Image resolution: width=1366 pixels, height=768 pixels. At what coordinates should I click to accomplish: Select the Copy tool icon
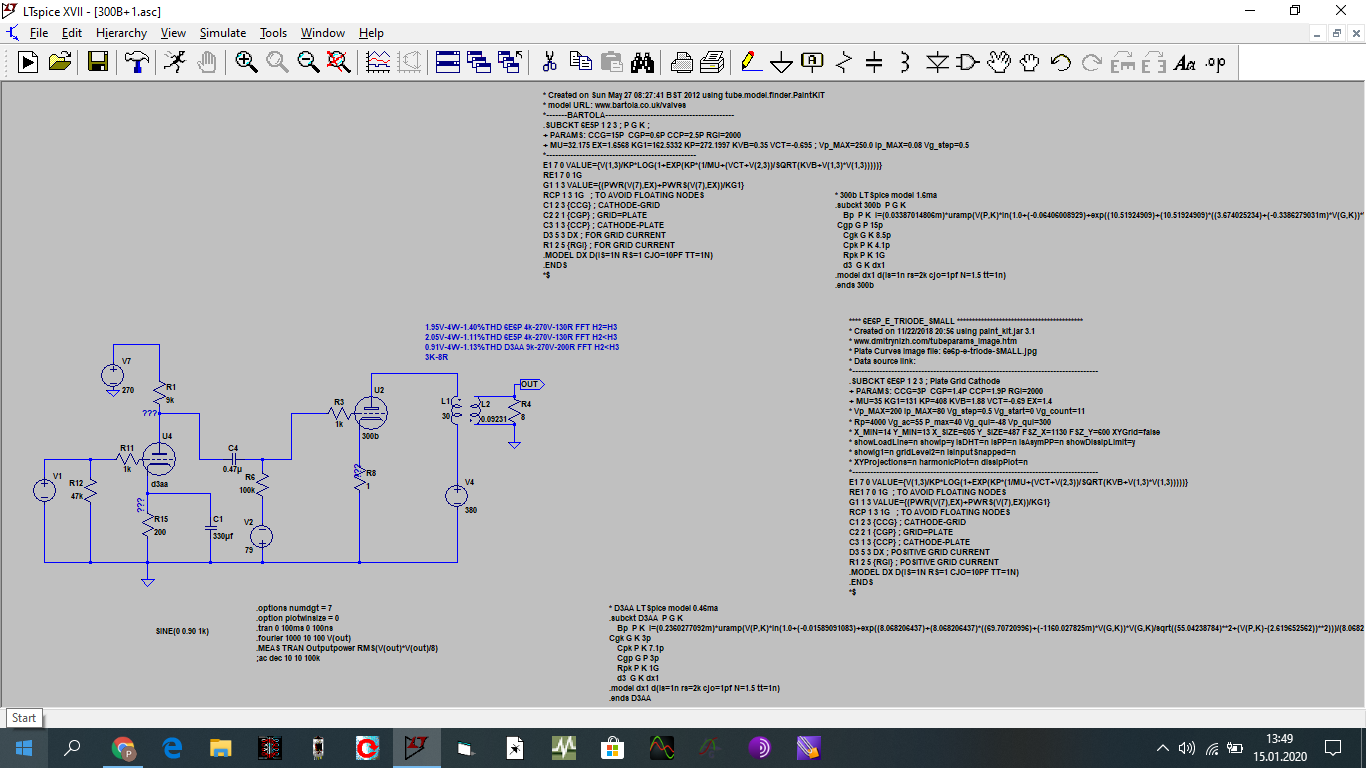[580, 62]
